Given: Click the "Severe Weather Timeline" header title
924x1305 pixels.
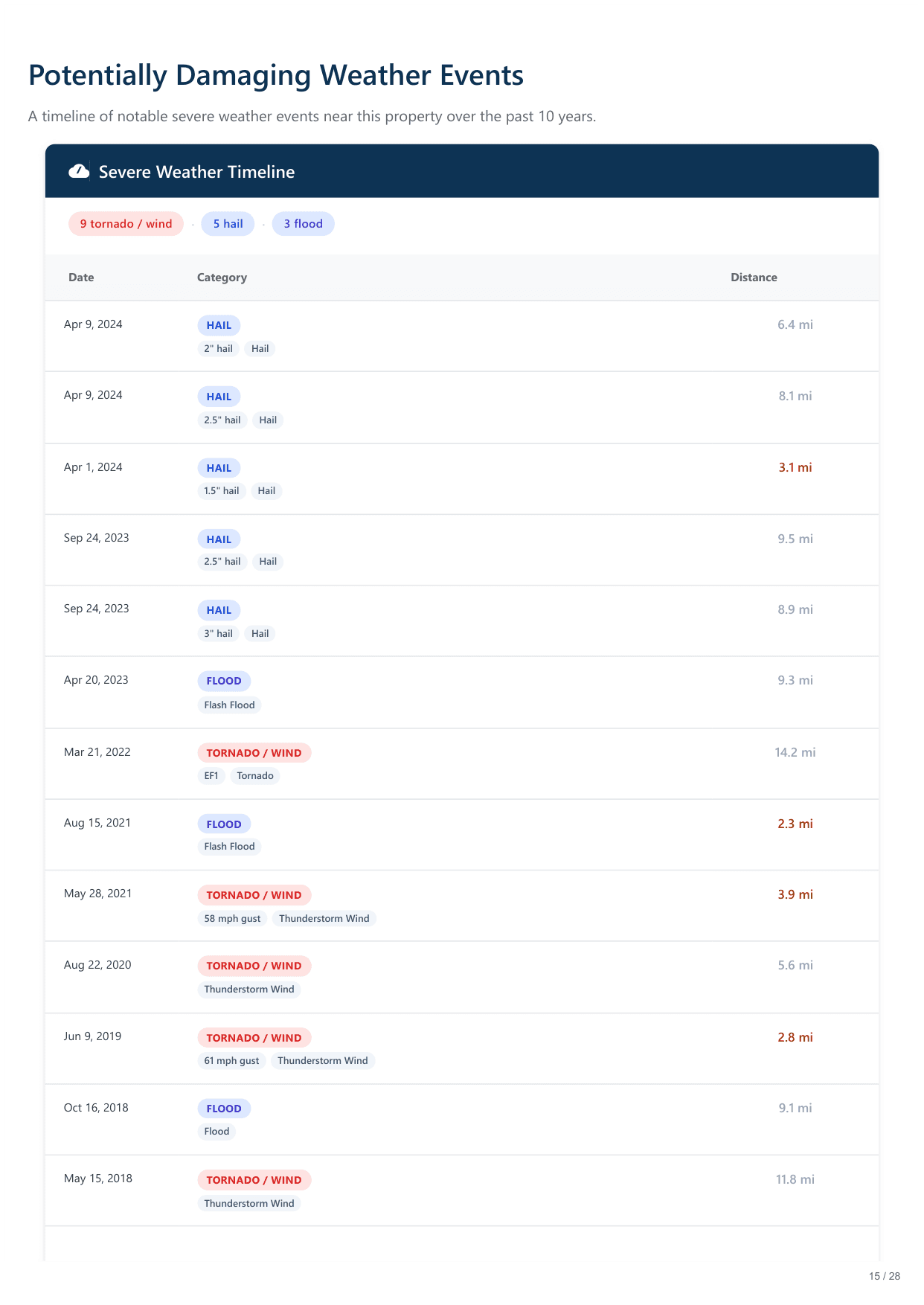Looking at the screenshot, I should pyautogui.click(x=196, y=172).
